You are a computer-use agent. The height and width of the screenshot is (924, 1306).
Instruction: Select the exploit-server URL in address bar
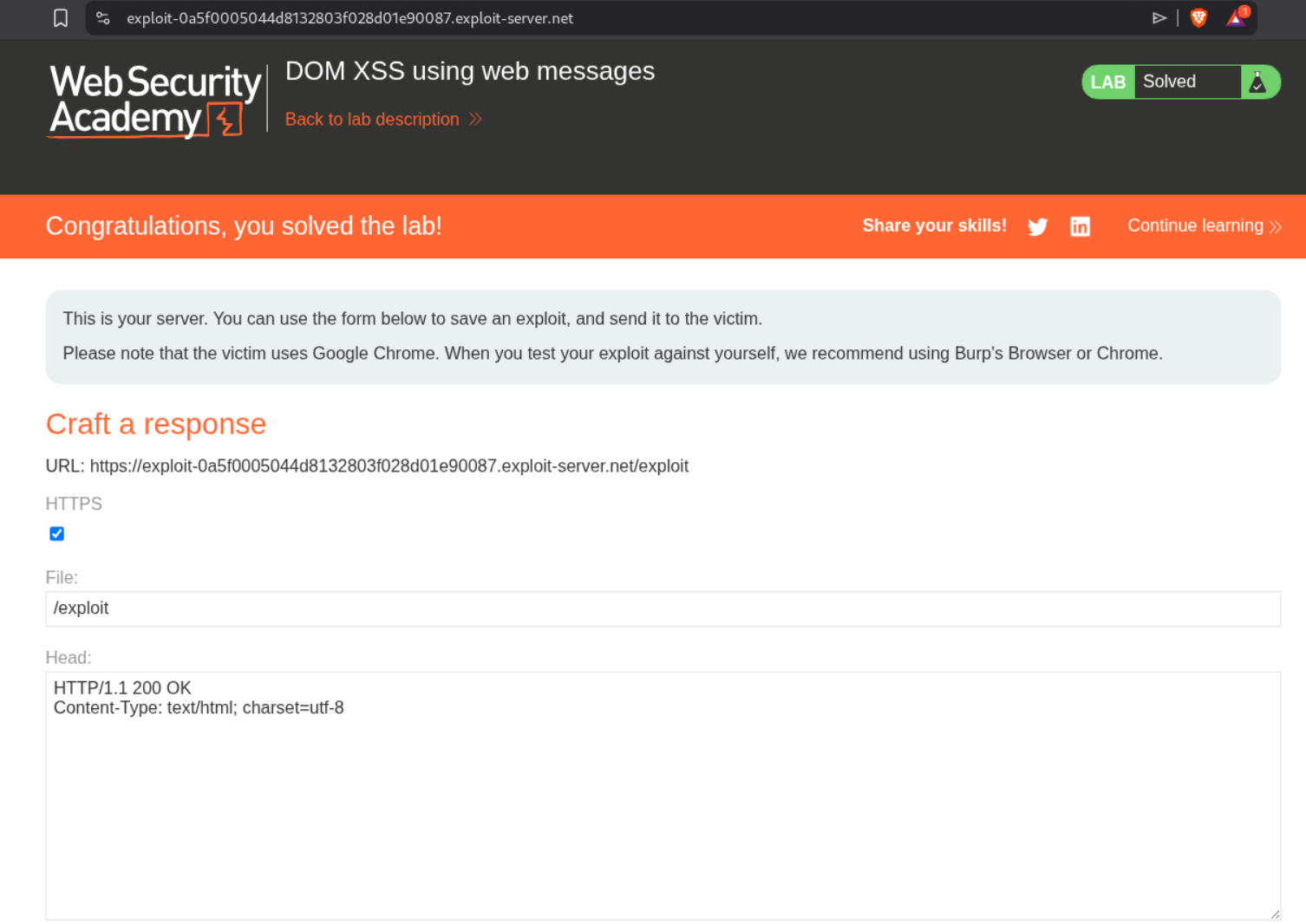pos(349,18)
